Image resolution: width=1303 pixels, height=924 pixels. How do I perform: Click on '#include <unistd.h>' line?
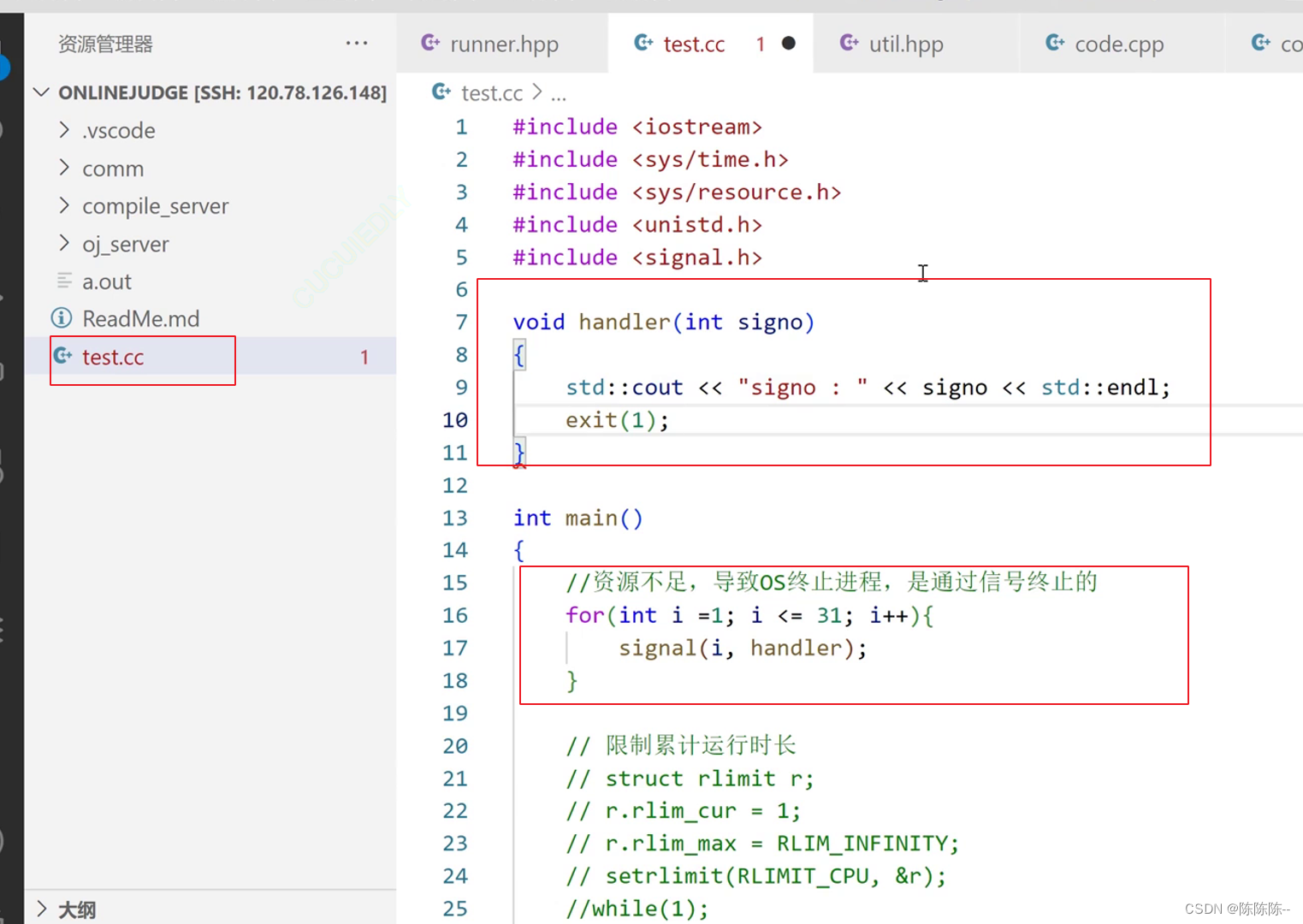[x=637, y=224]
